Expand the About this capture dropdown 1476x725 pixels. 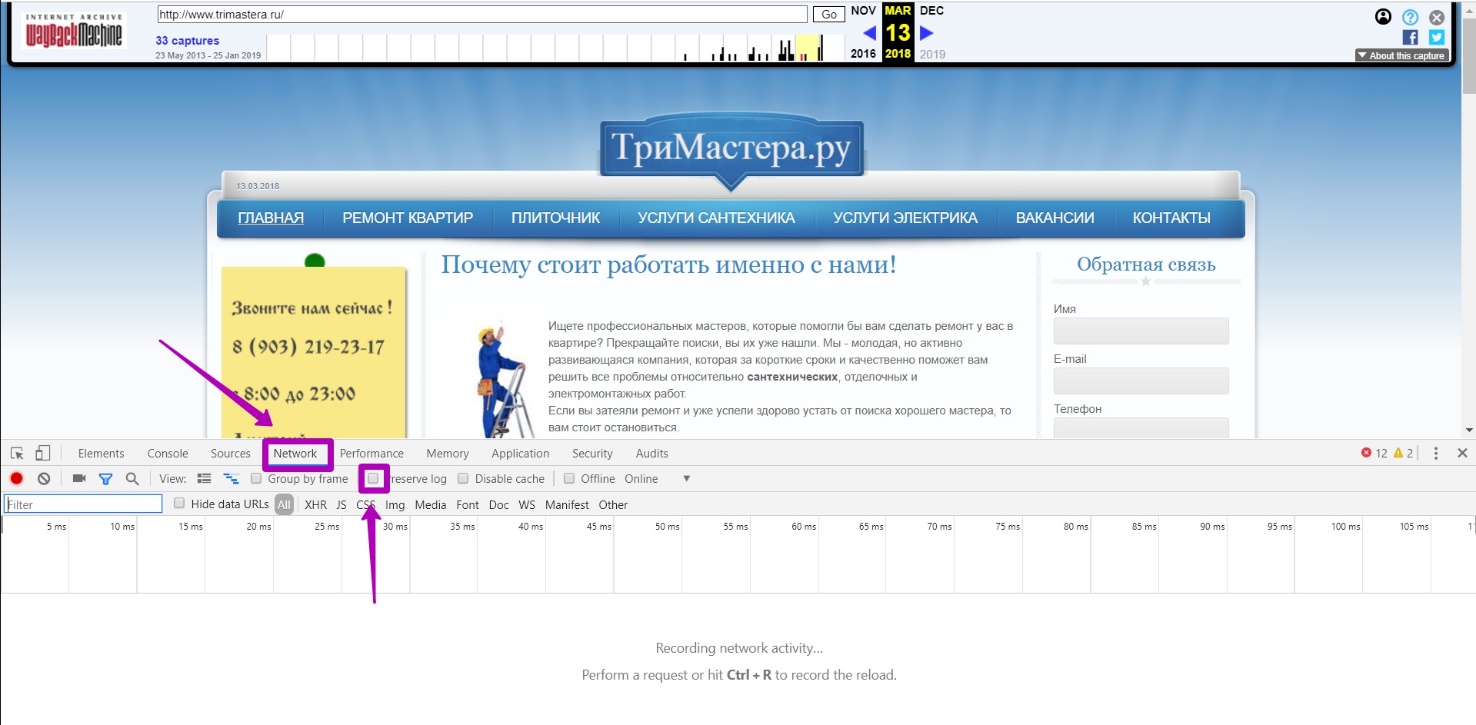tap(1401, 56)
